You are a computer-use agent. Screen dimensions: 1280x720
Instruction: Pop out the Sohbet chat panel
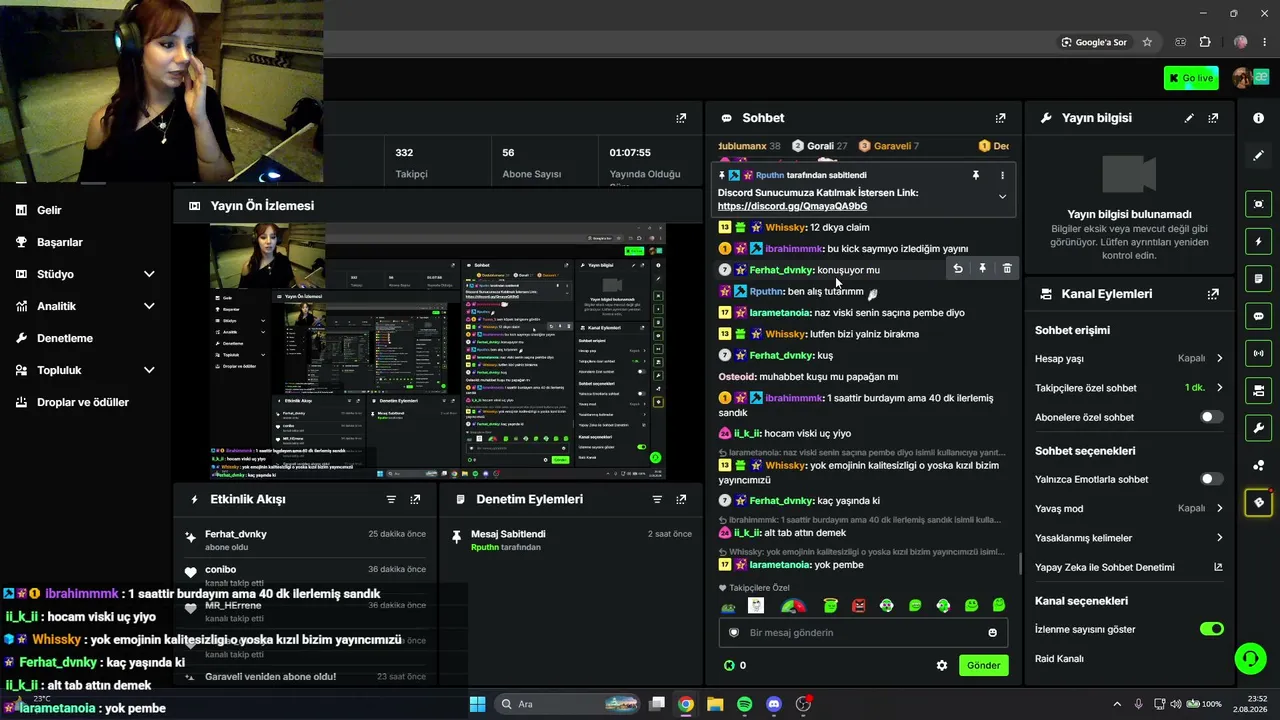coord(1000,118)
